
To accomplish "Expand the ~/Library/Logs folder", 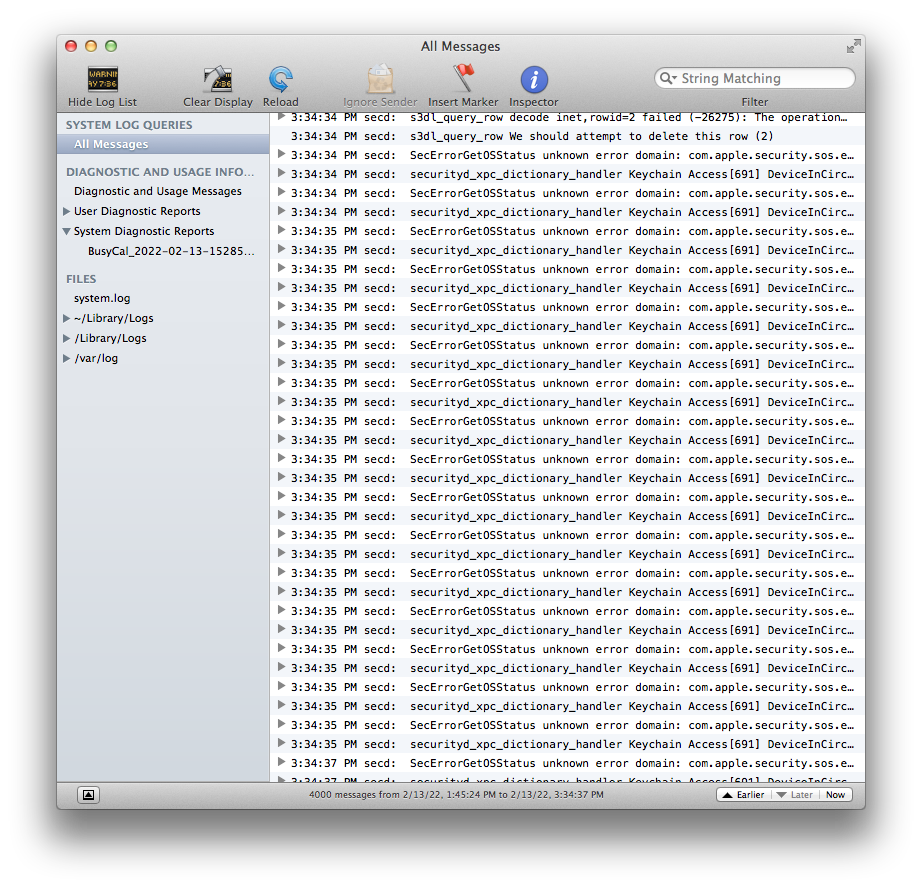I will [x=66, y=318].
